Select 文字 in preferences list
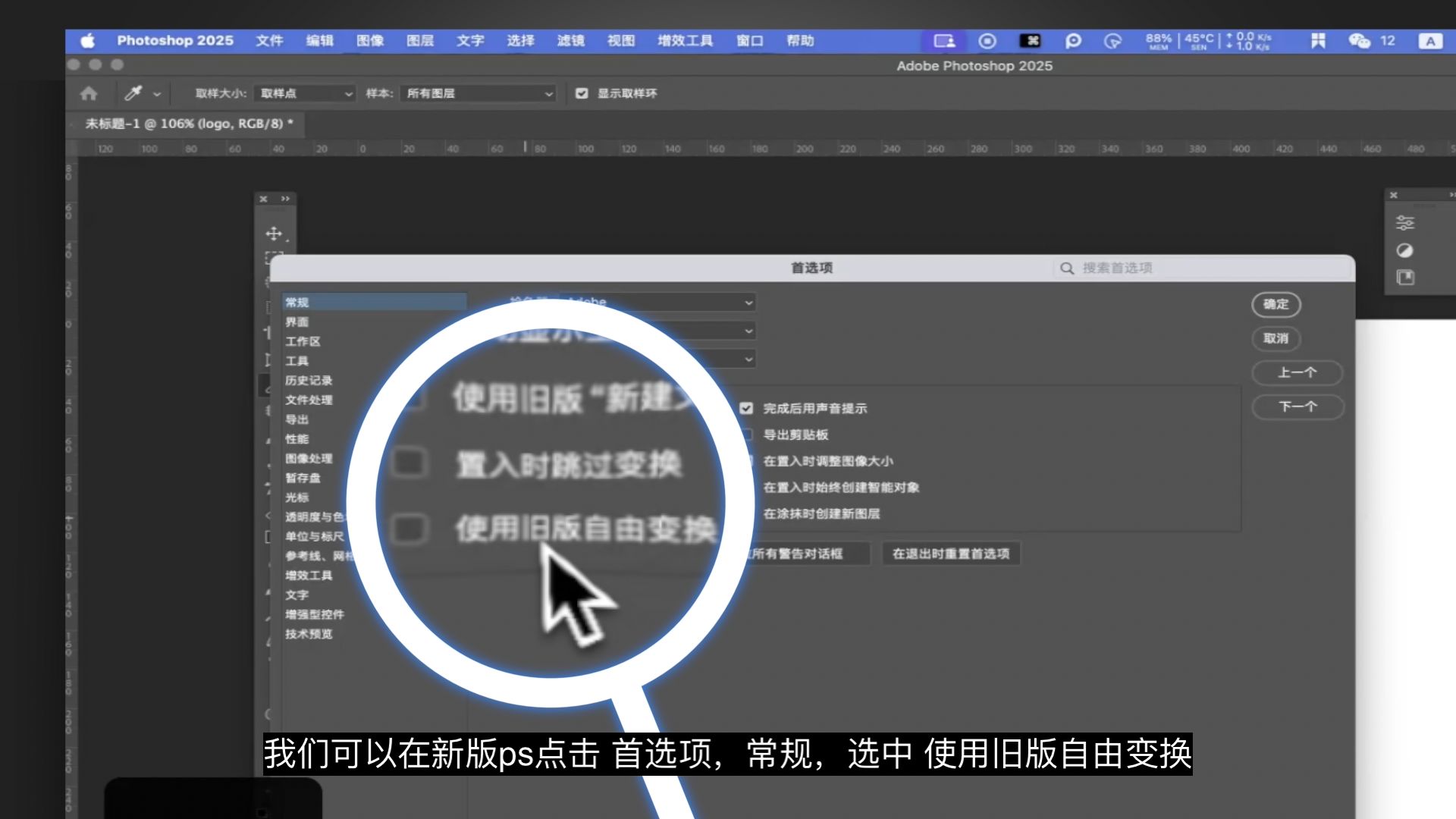Image resolution: width=1456 pixels, height=819 pixels. [297, 595]
